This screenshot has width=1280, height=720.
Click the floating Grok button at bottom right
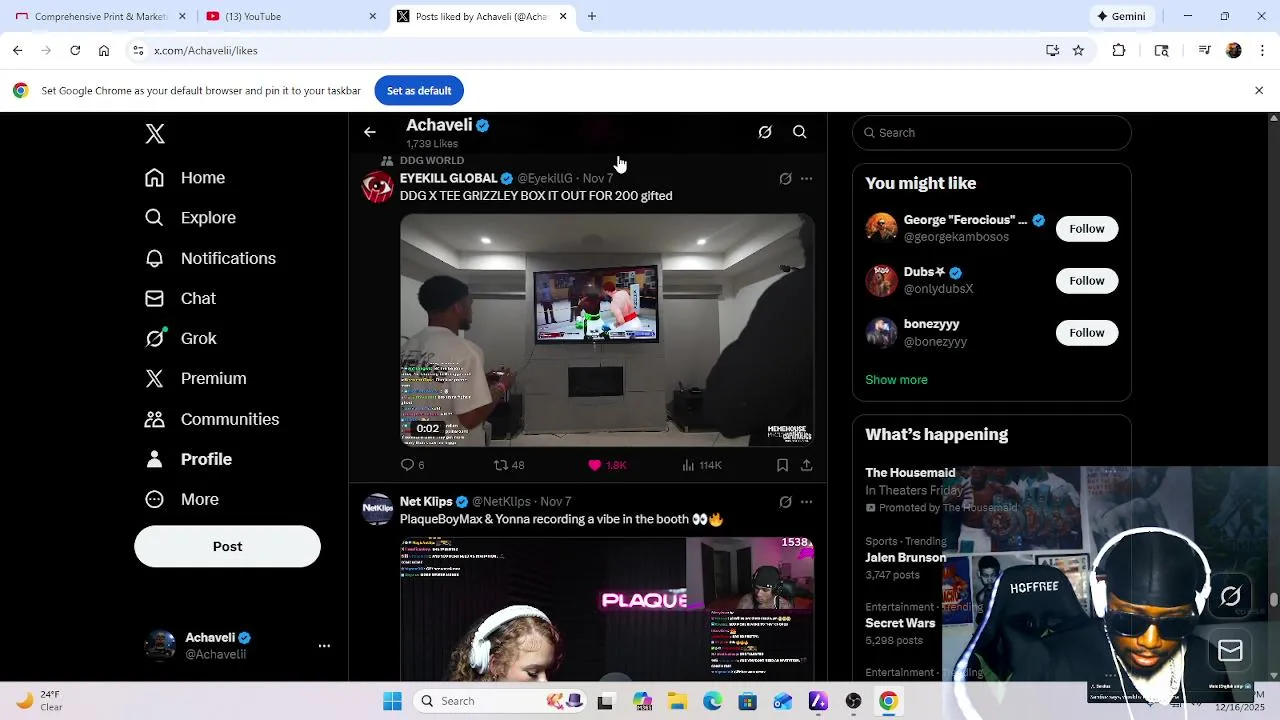coord(1230,597)
